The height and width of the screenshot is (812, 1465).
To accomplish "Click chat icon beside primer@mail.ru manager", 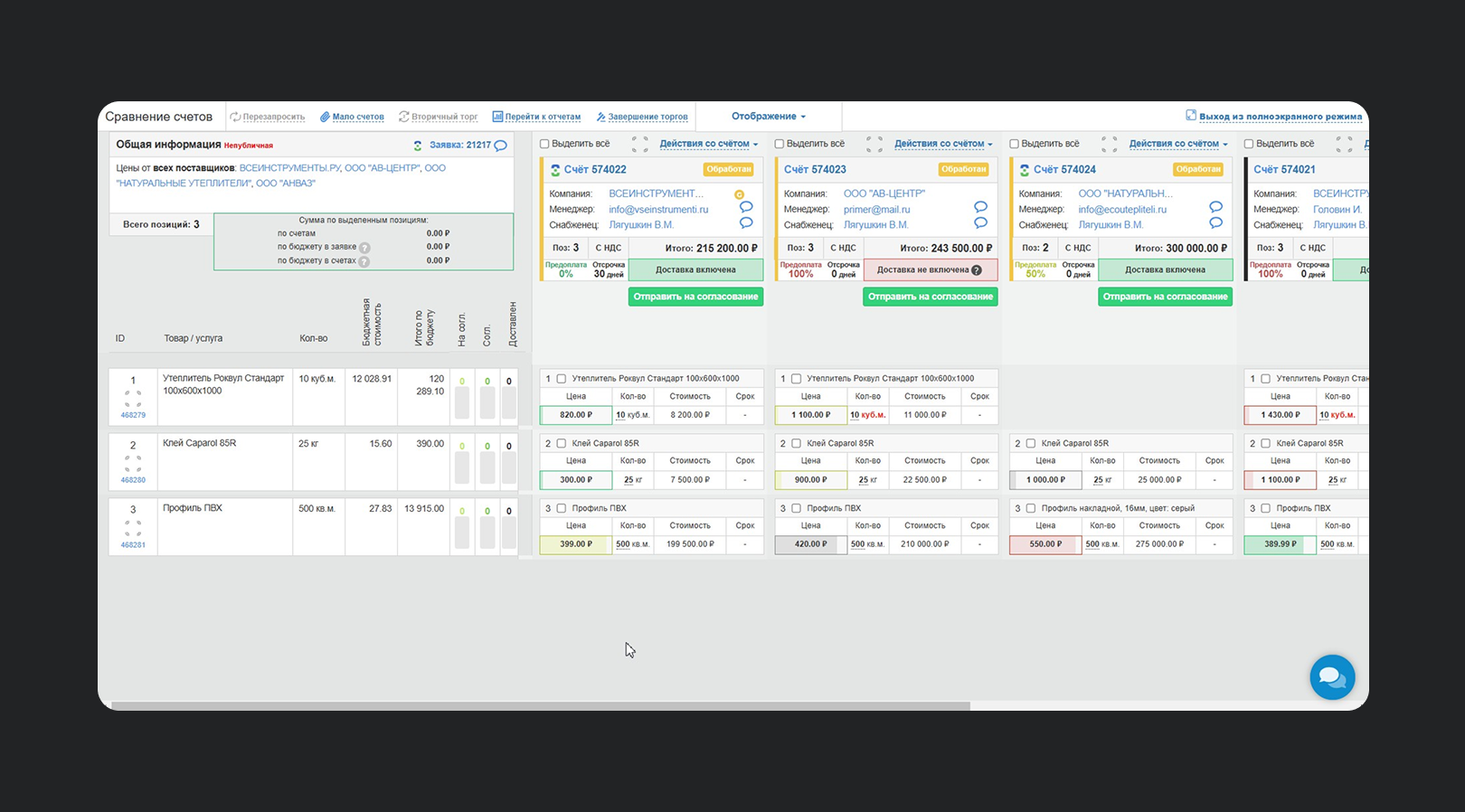I will [x=980, y=208].
